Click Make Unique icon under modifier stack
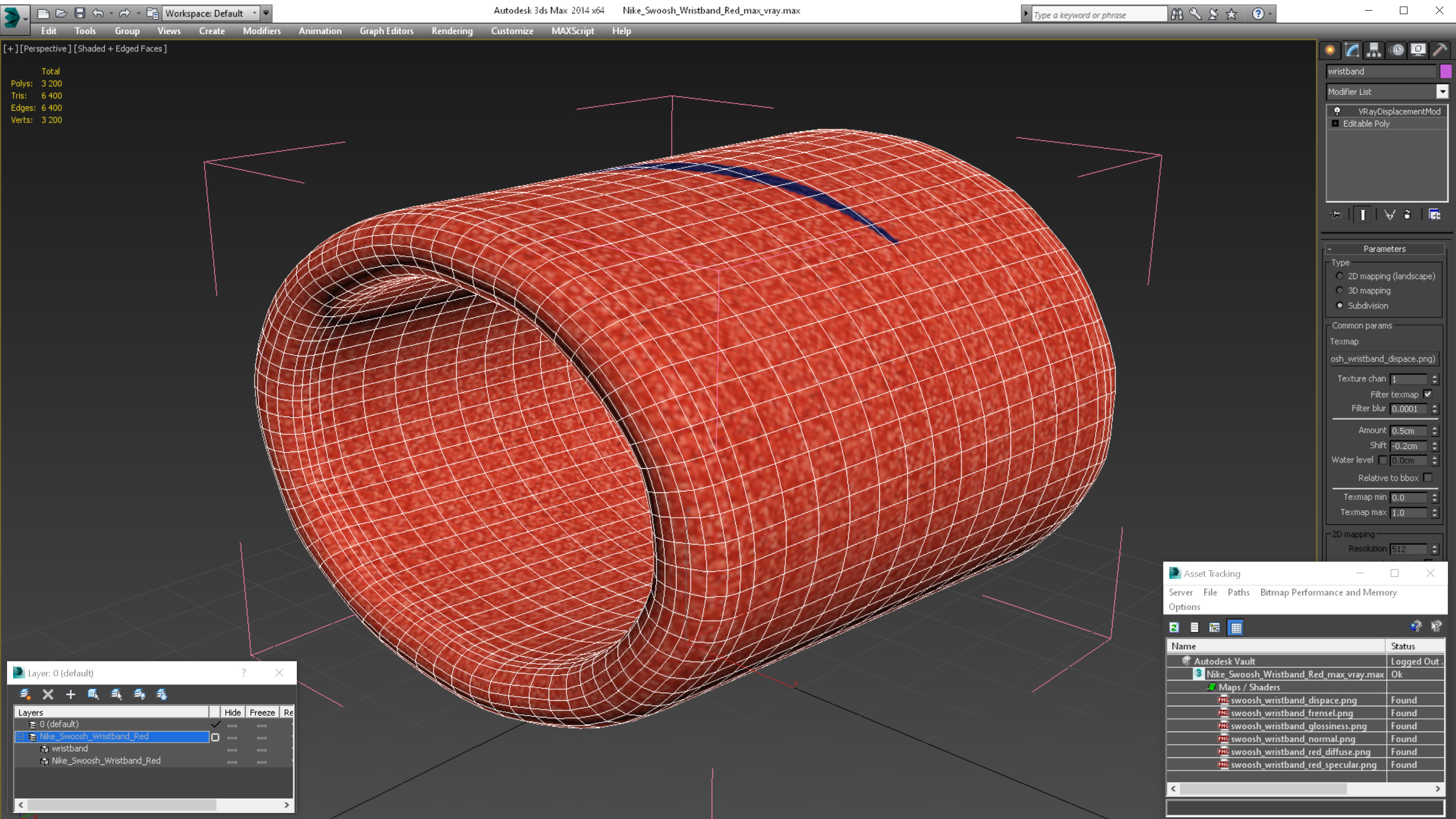This screenshot has height=819, width=1456. click(x=1389, y=214)
